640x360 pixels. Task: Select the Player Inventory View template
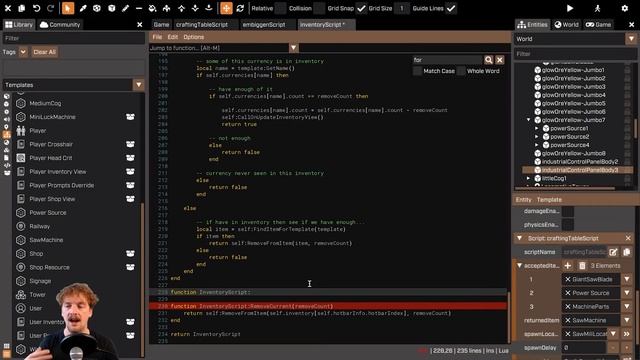[x=58, y=171]
